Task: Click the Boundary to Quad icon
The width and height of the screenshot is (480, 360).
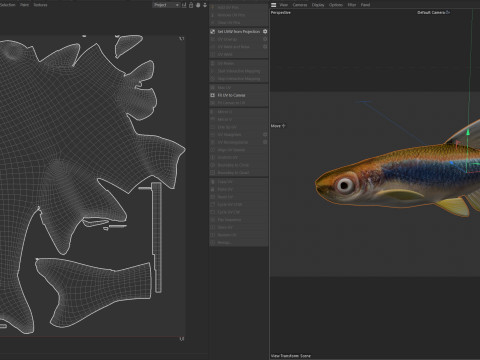Action: (212, 173)
